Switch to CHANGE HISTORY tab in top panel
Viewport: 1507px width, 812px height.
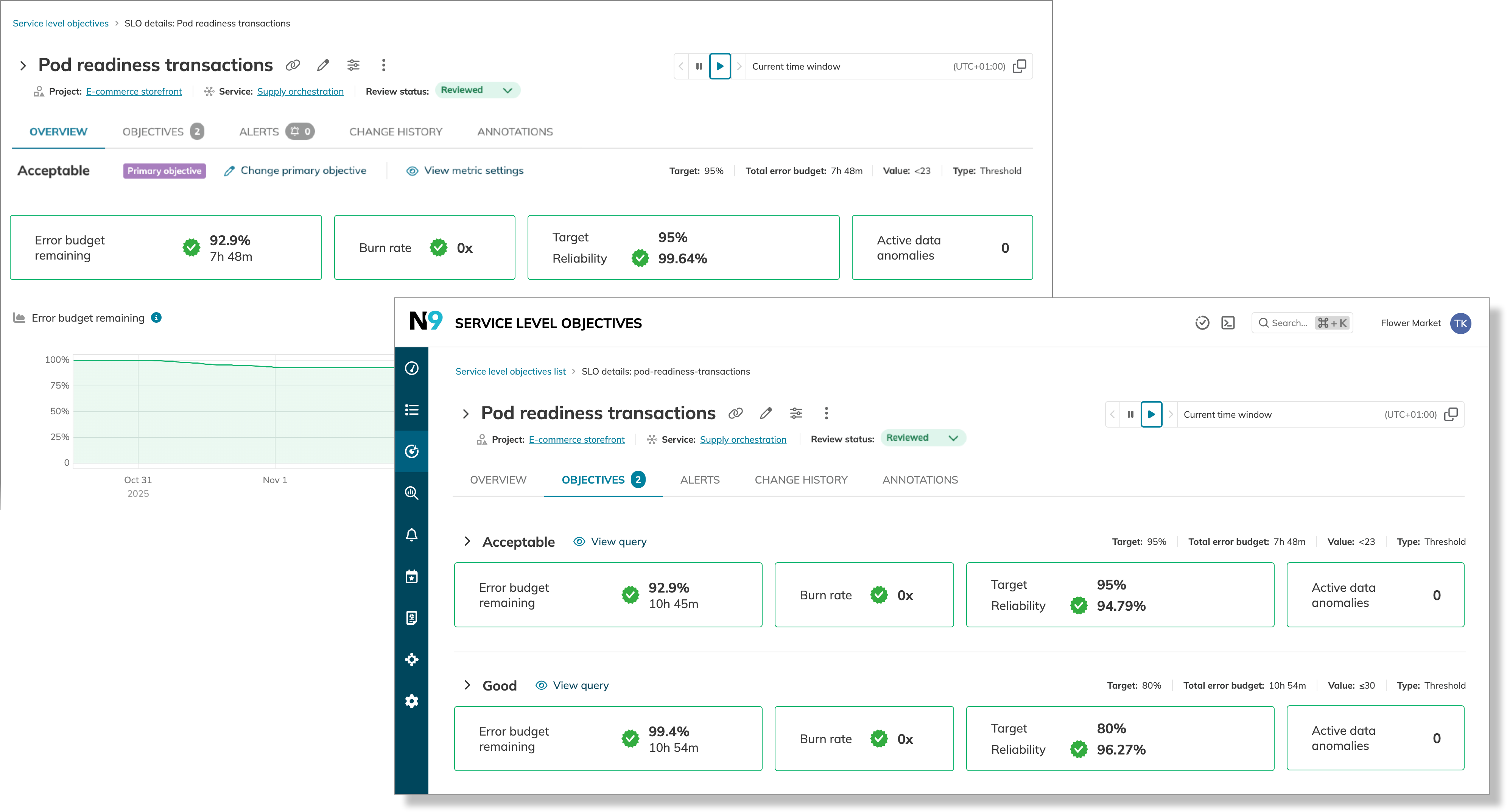click(395, 132)
